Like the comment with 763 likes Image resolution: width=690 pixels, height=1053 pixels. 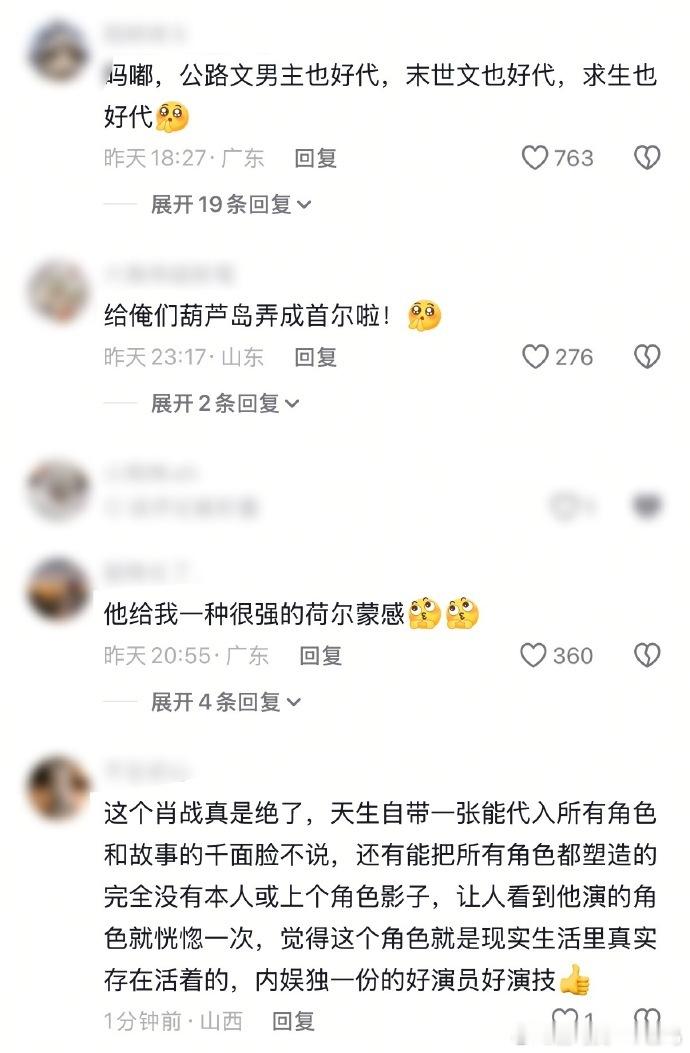[535, 158]
